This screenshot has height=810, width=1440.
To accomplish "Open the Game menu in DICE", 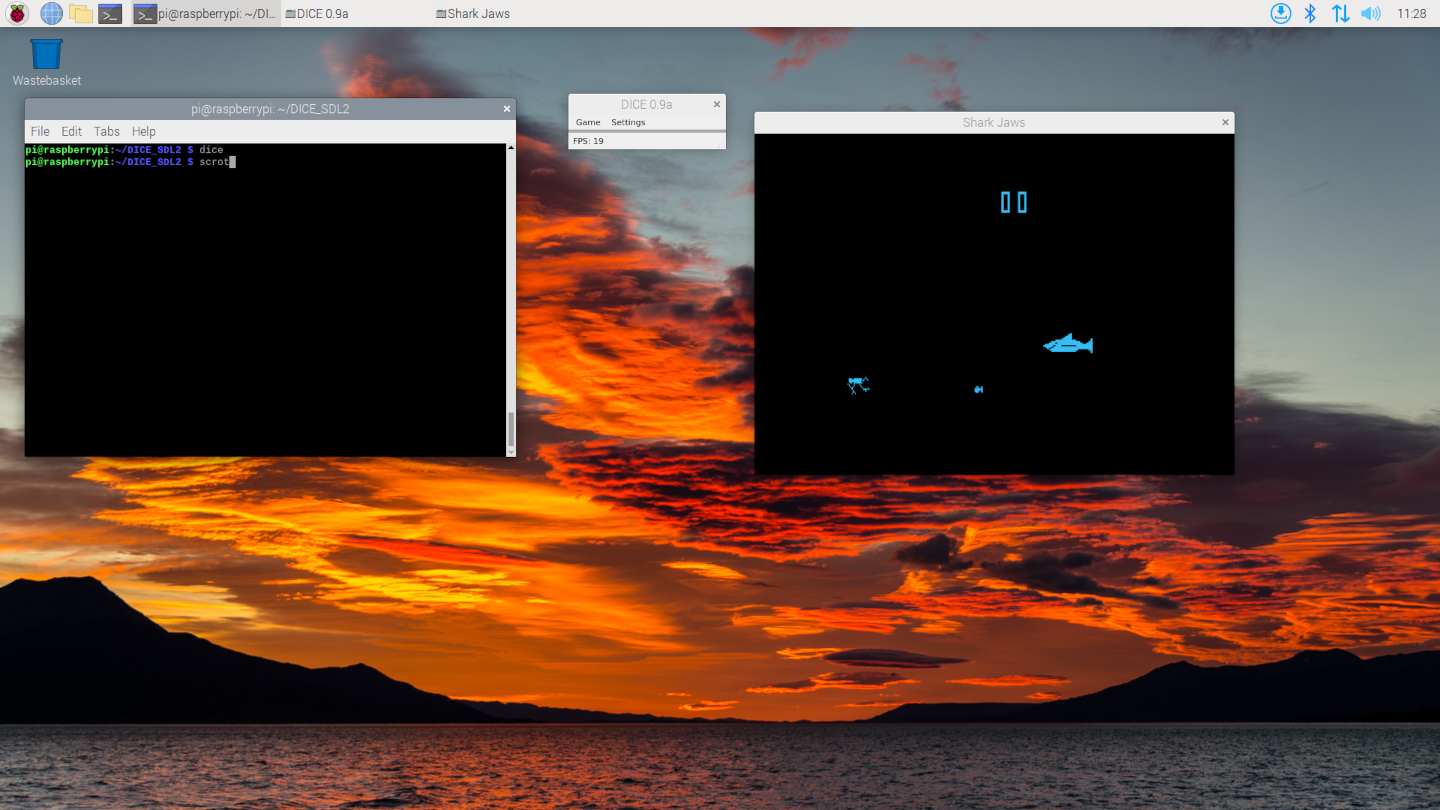I will tap(588, 122).
